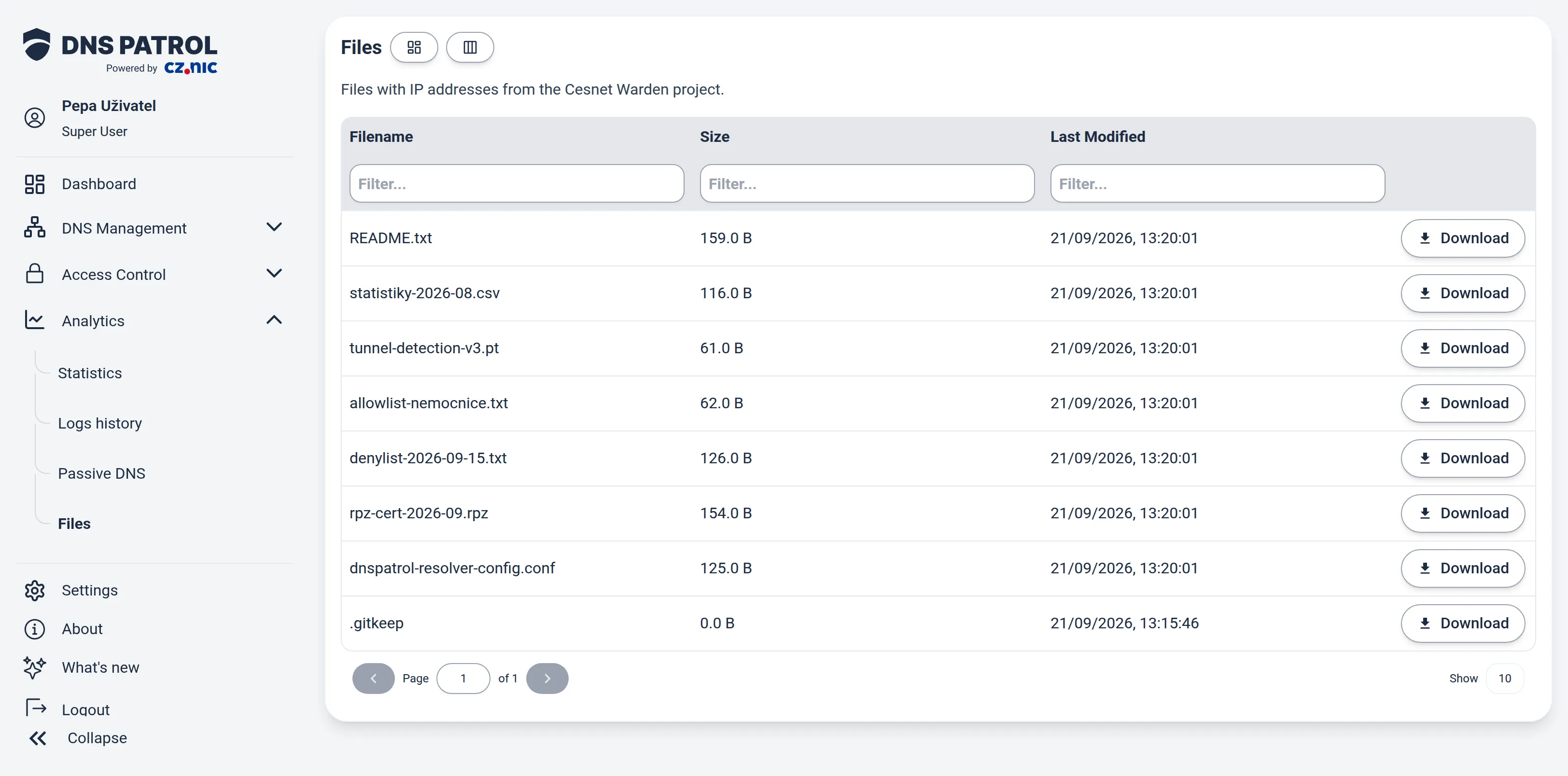Click the About info icon
Screen dimensions: 1568x776
pos(35,629)
